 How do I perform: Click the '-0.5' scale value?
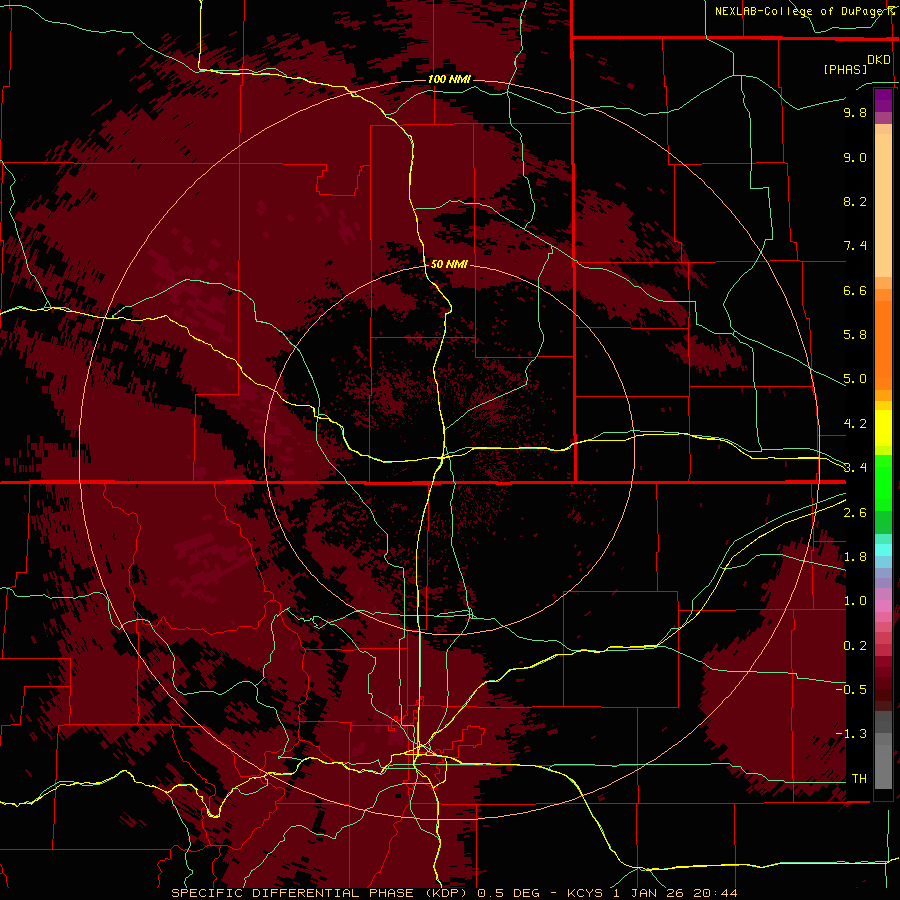(851, 689)
